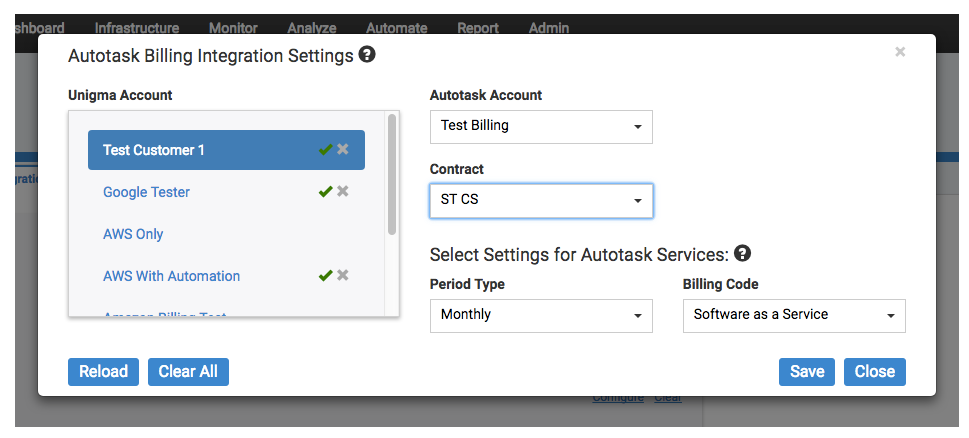The height and width of the screenshot is (438, 969).
Task: Close dialog with top-right X icon
Action: 900,52
